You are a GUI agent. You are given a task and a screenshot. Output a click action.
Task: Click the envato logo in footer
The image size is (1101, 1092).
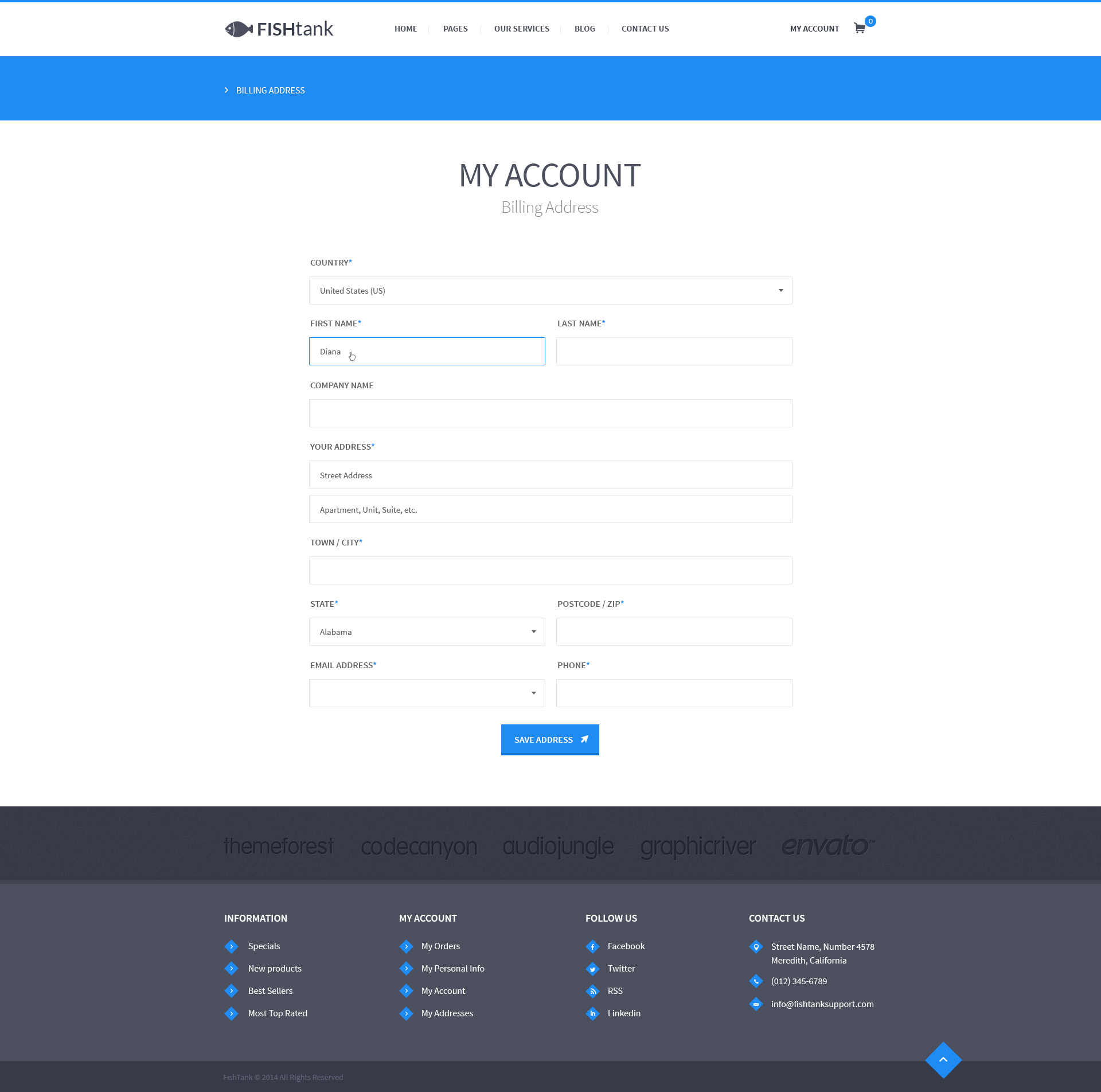tap(827, 846)
